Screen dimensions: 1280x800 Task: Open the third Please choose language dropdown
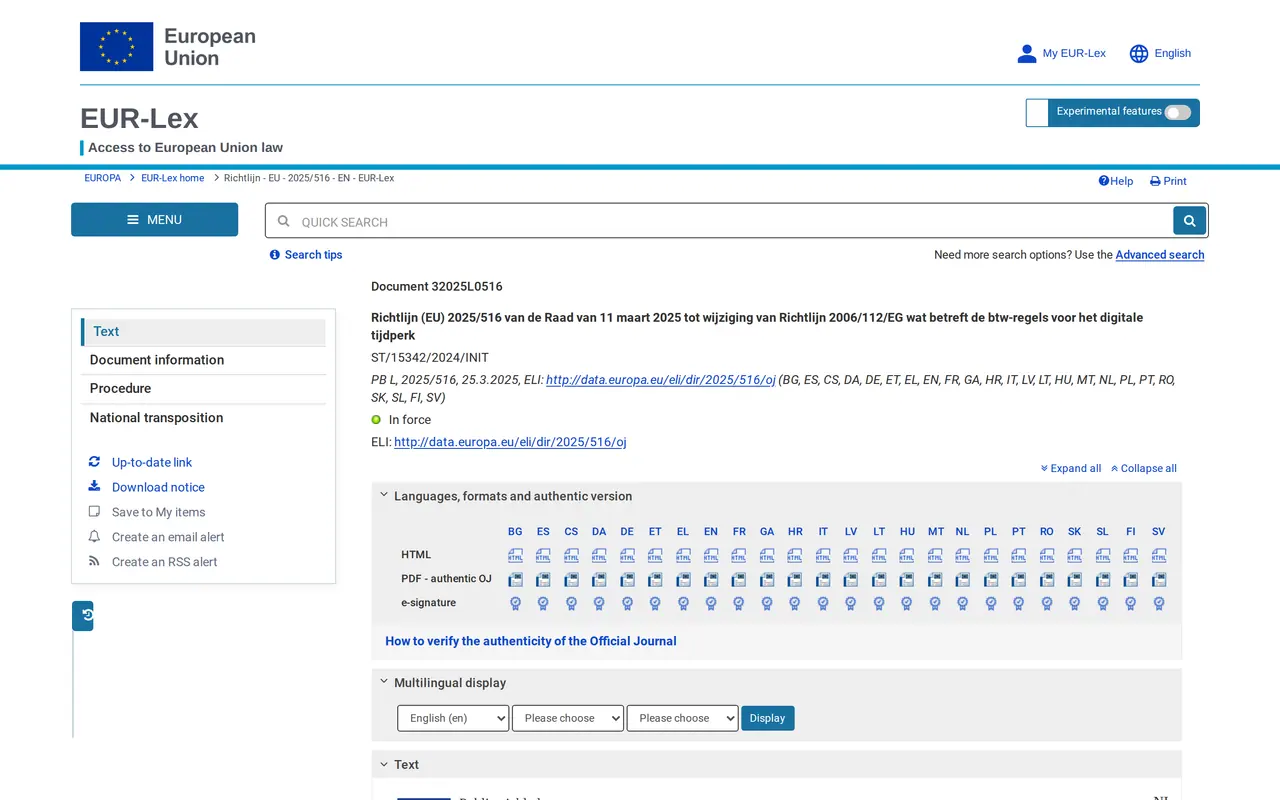tap(682, 718)
